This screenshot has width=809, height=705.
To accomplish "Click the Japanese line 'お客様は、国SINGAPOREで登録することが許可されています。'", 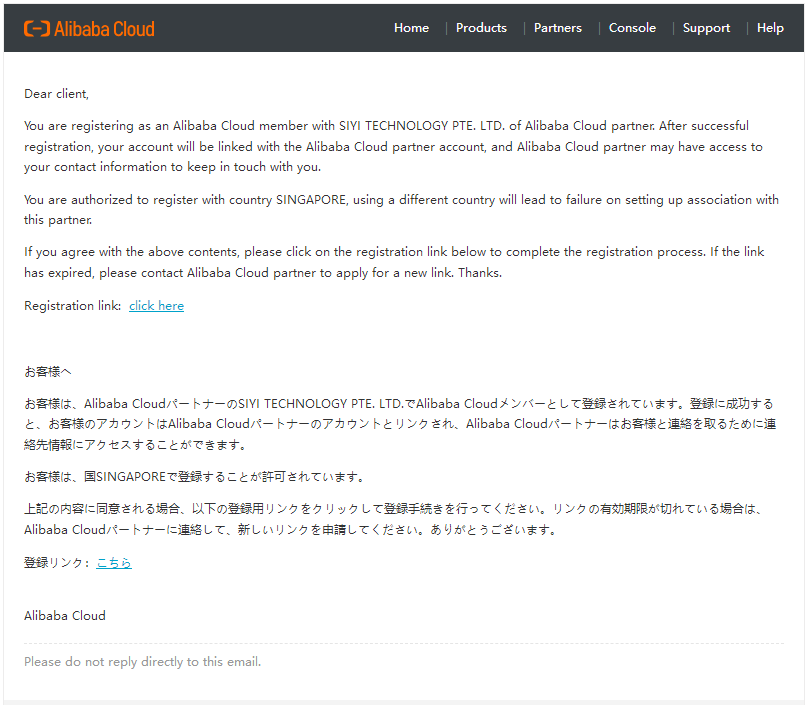I will 196,477.
